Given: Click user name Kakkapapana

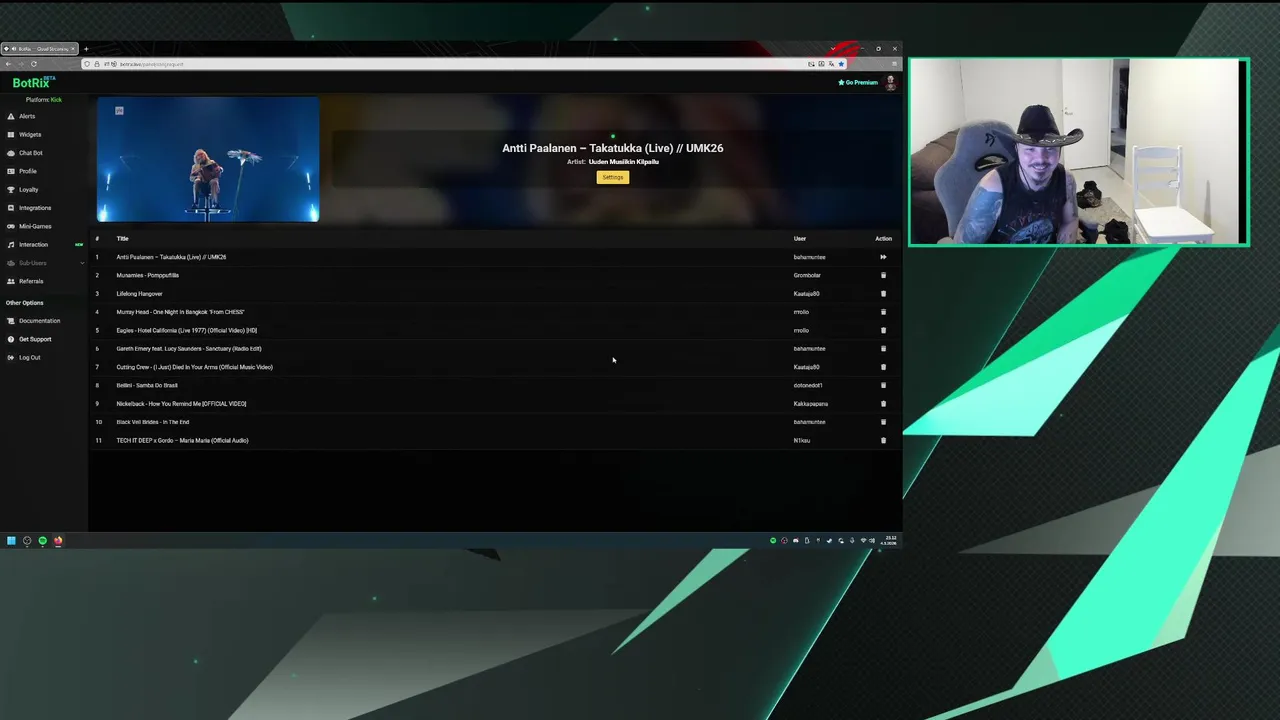Looking at the screenshot, I should (x=811, y=404).
